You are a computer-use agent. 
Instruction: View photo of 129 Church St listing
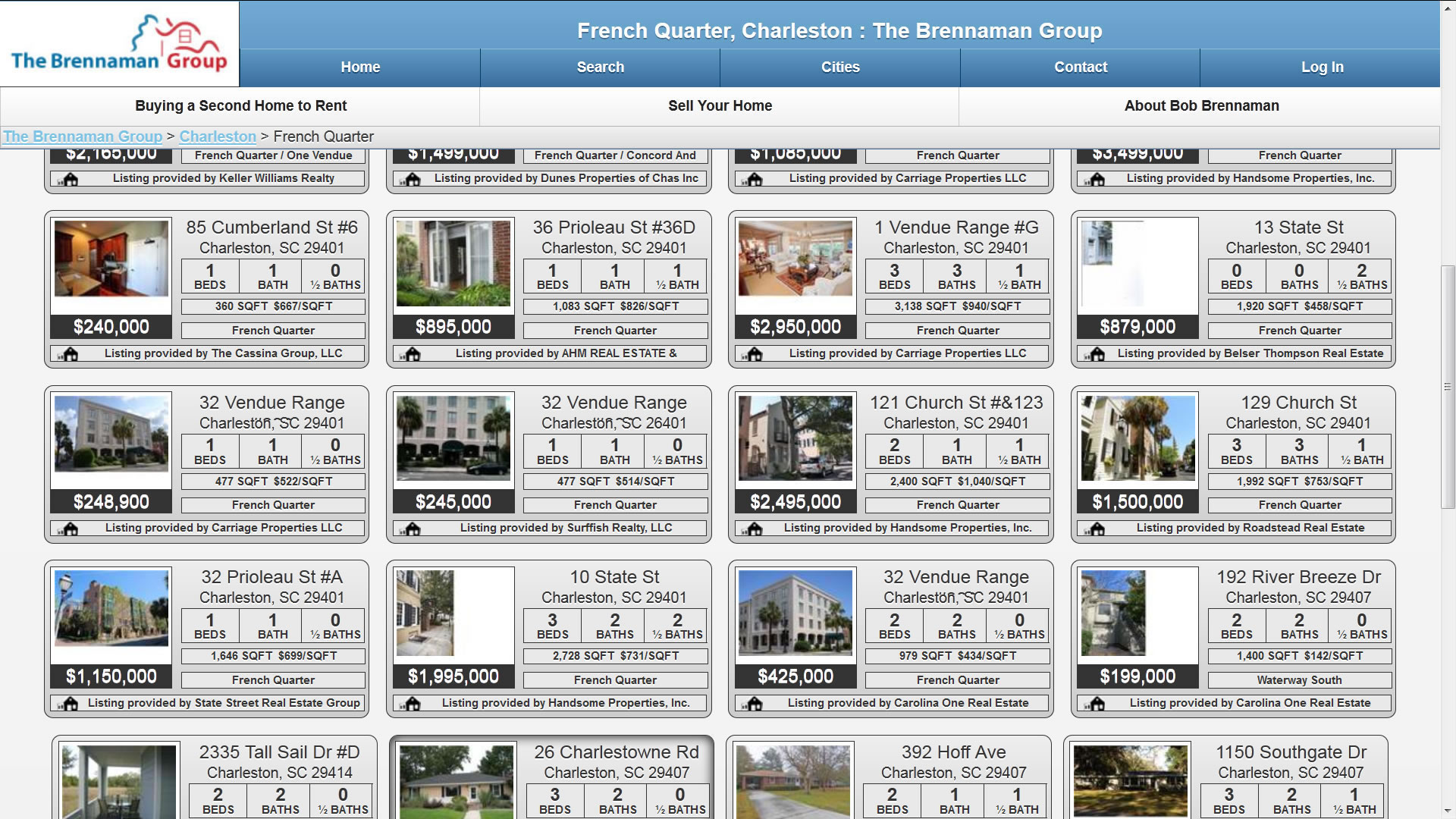click(x=1137, y=438)
